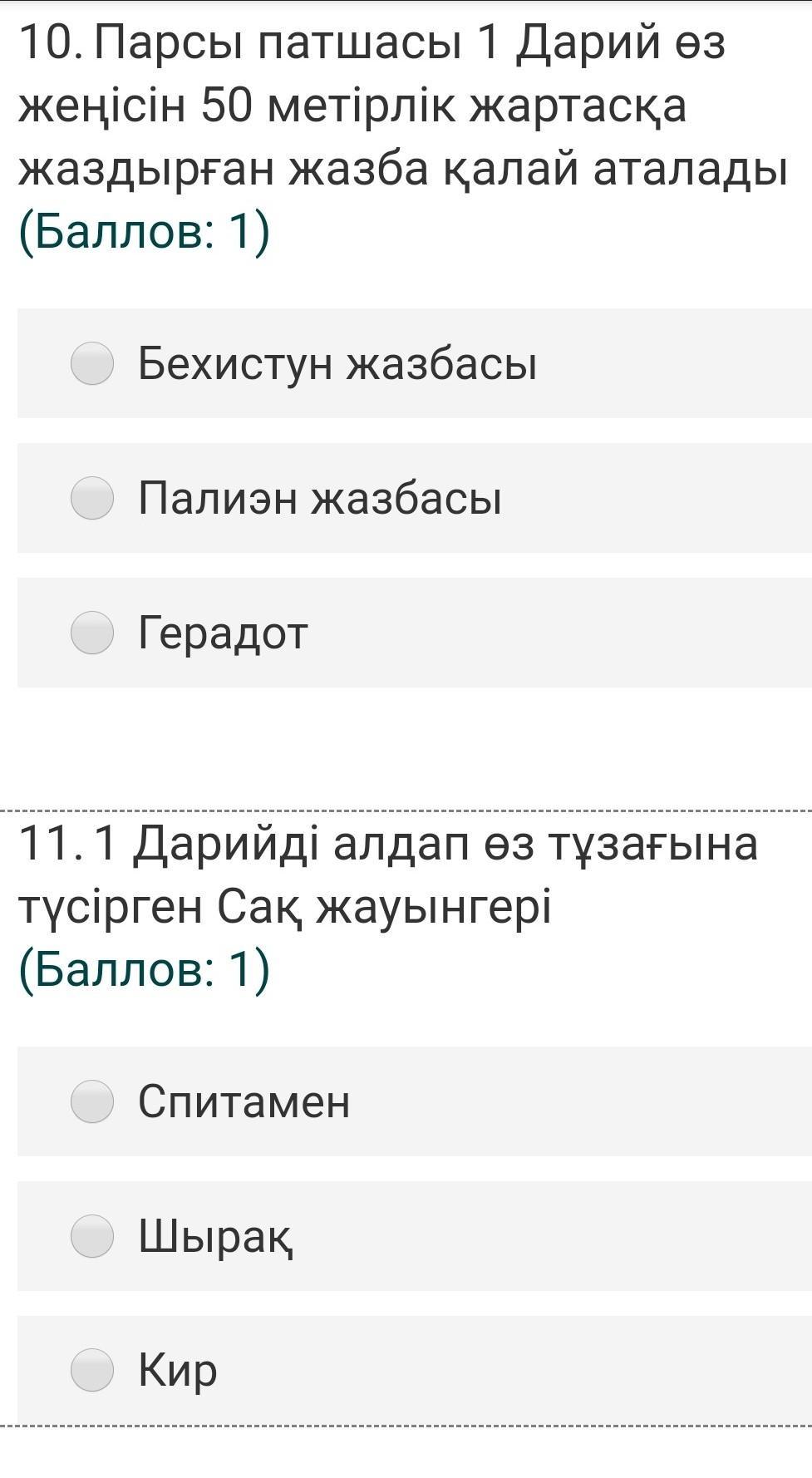
Task: Click "(Баллов: 1)" under question 10
Action: click(145, 231)
